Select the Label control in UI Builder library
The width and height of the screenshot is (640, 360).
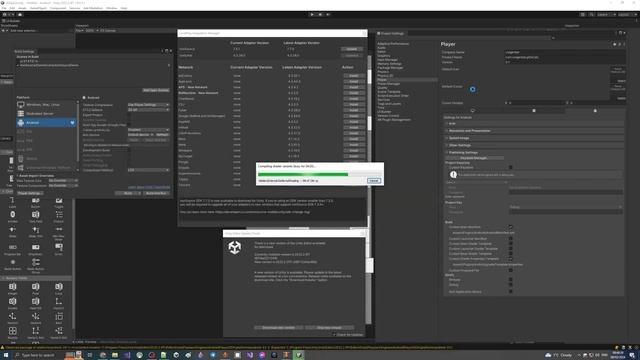pyautogui.click(x=12, y=200)
